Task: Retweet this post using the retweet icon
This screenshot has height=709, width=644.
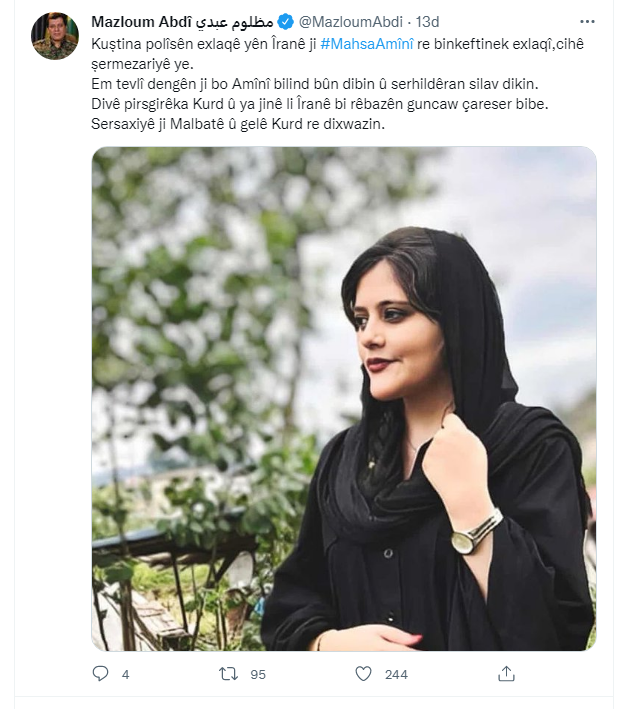Action: 227,674
